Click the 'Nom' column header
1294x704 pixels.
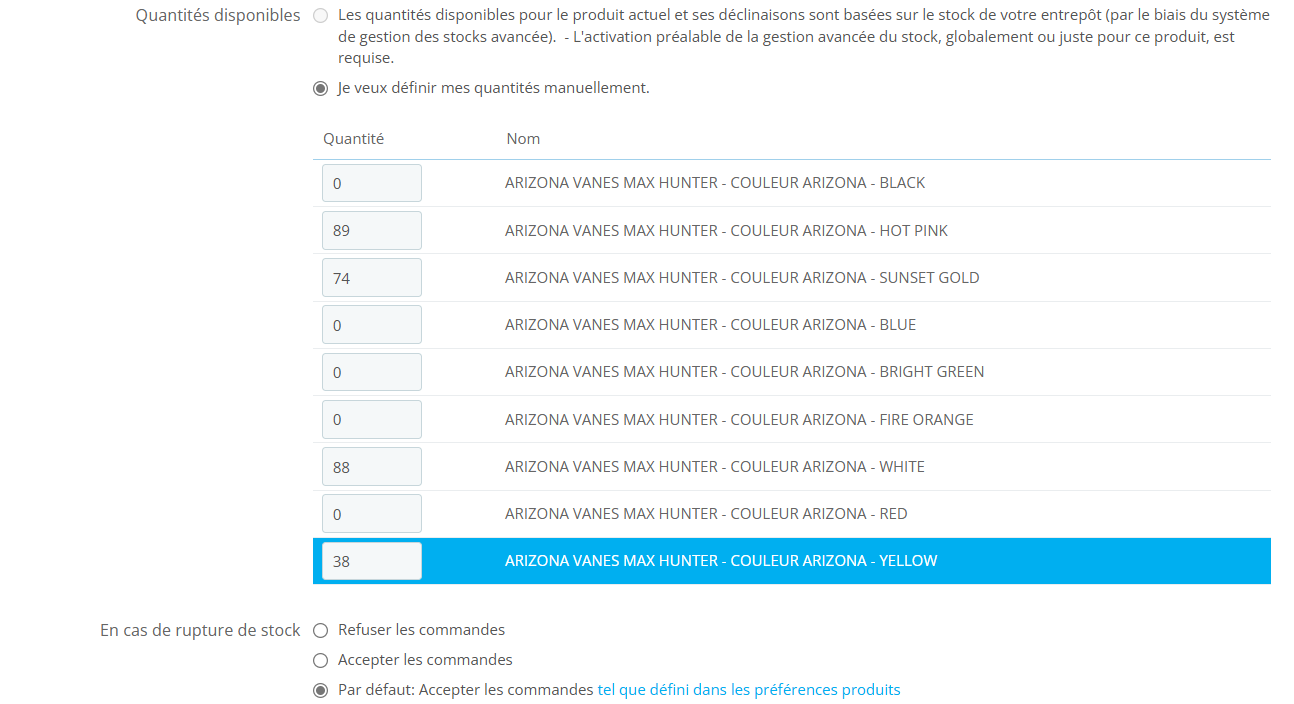tap(523, 139)
